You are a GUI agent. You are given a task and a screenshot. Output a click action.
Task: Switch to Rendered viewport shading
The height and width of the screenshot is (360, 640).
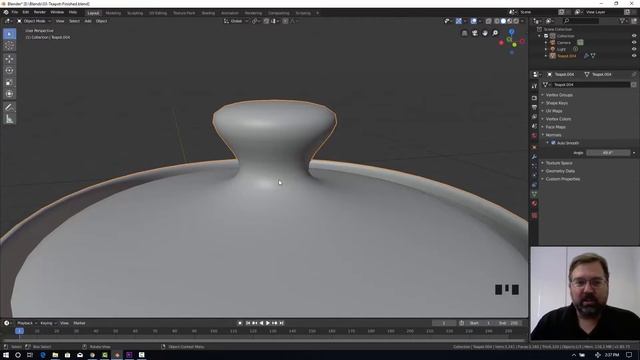pyautogui.click(x=516, y=21)
